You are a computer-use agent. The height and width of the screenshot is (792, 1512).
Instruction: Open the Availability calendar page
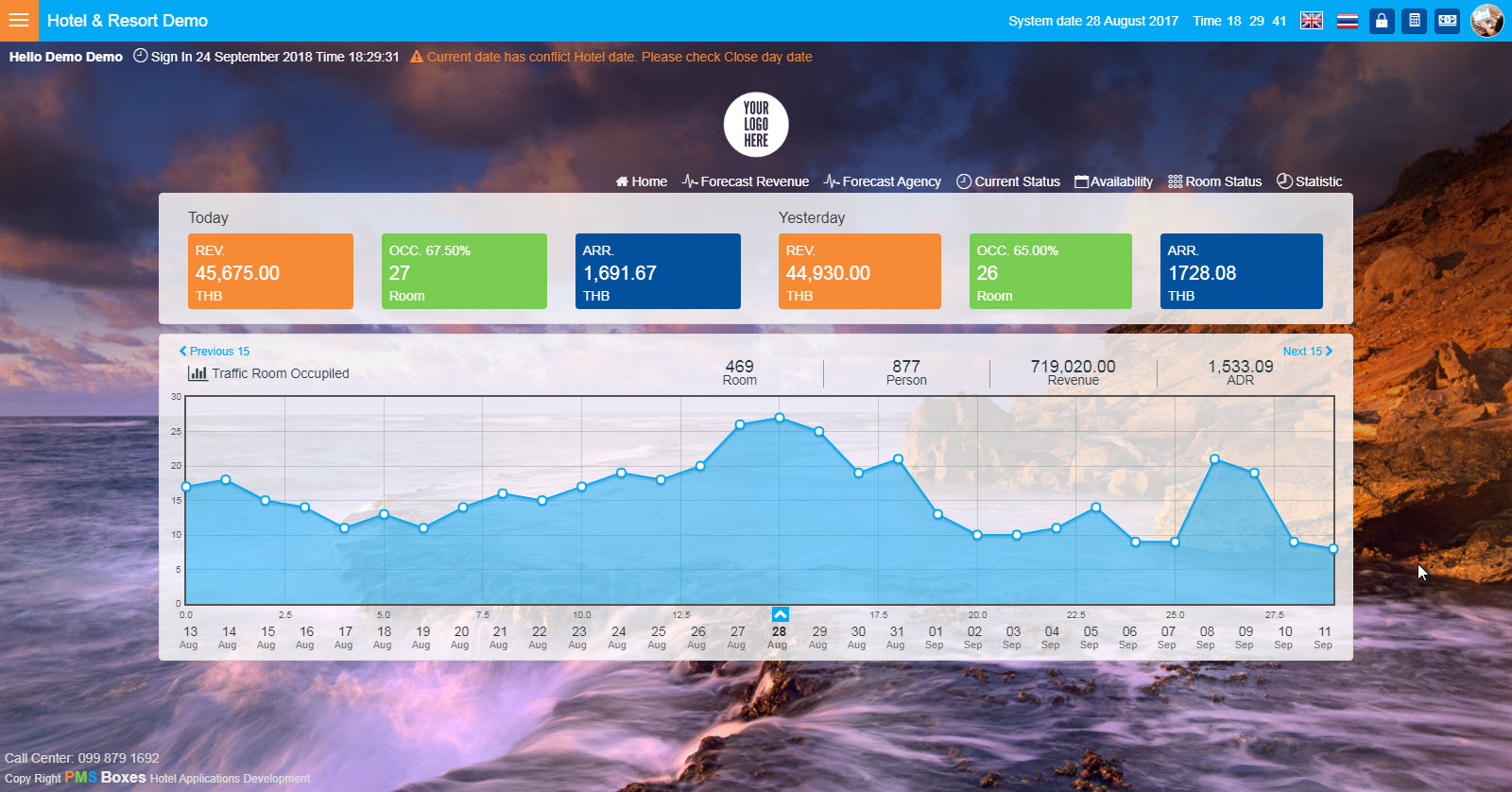point(1113,181)
